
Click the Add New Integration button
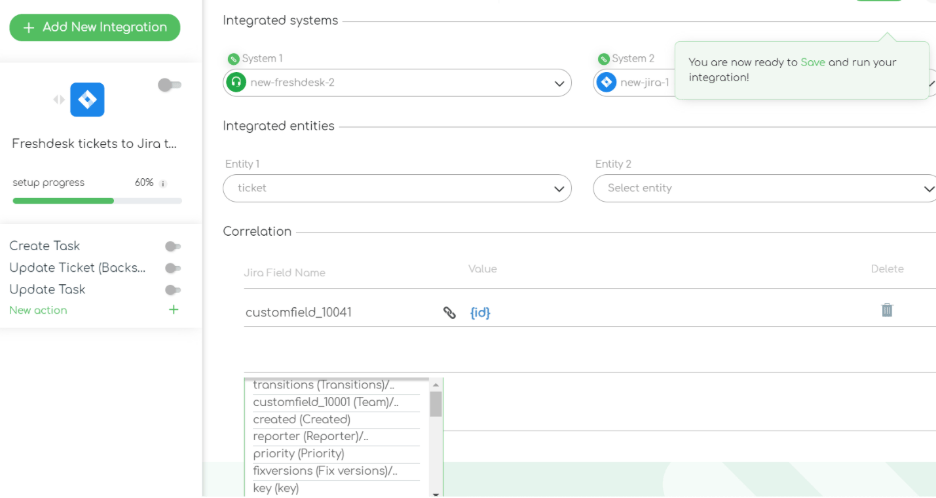[95, 27]
